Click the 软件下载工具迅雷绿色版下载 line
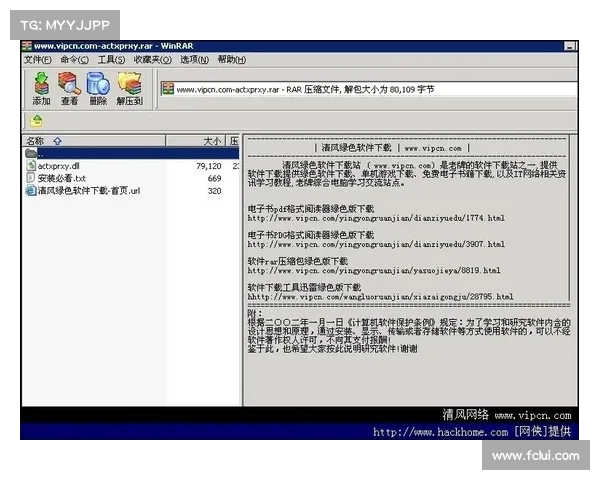Viewport: 600px width, 480px height. coord(305,287)
